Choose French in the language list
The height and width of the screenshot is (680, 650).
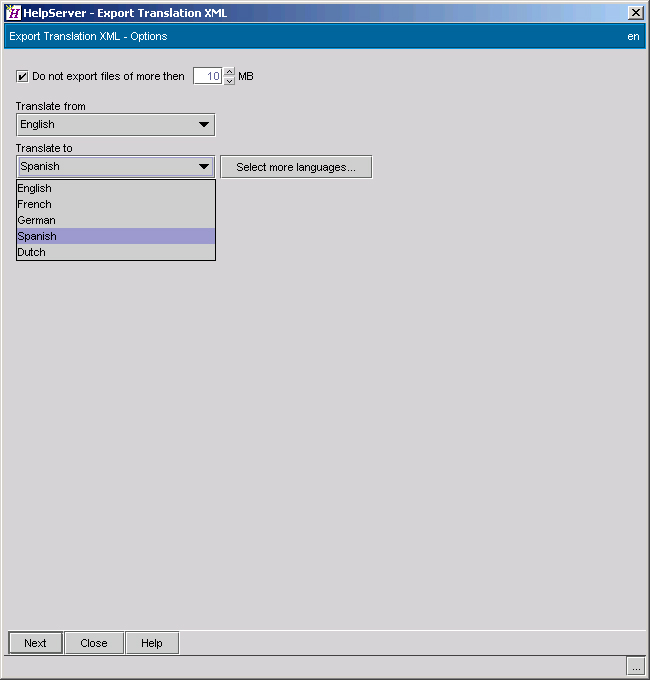(x=116, y=204)
